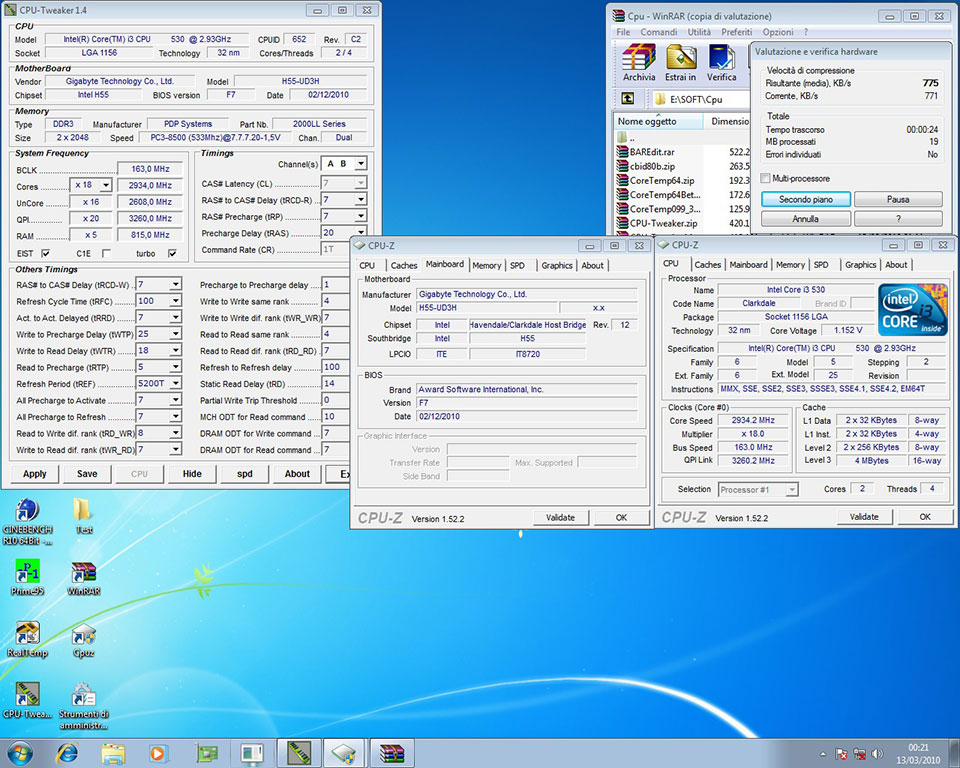The image size is (960, 768).
Task: Select the CPU-Tweaker.zip archive icon
Action: pyautogui.click(x=623, y=224)
